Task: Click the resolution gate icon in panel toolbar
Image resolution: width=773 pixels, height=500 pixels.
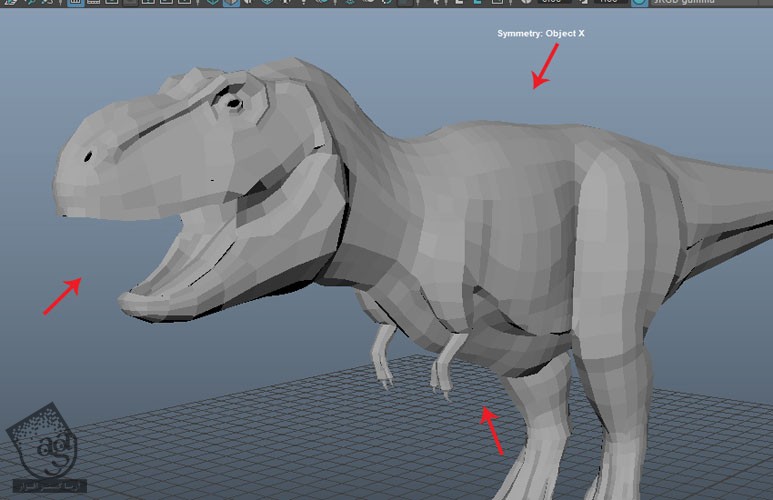Action: tap(111, 3)
